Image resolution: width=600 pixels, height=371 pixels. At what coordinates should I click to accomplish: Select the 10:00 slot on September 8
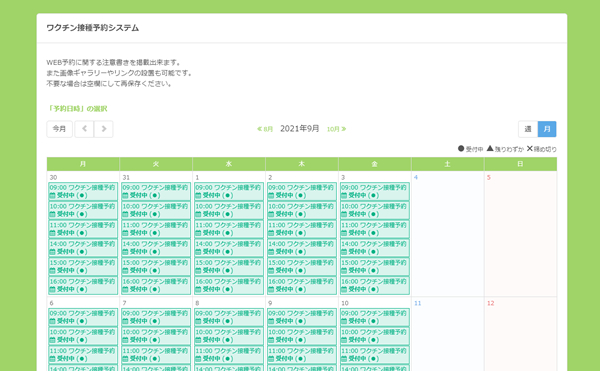point(229,336)
